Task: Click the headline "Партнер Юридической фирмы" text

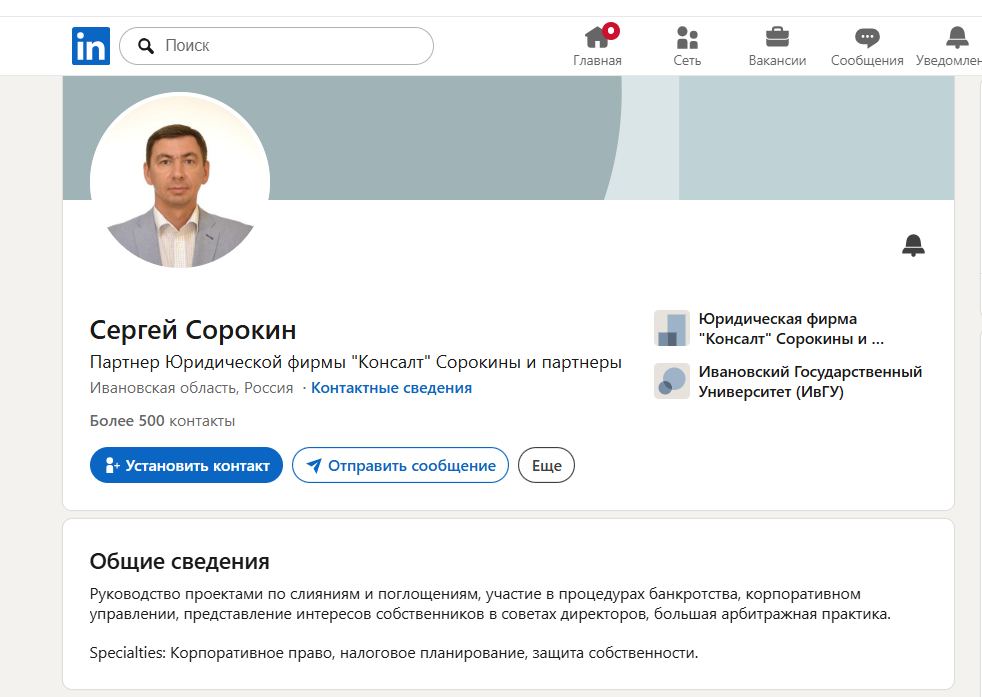Action: [x=356, y=362]
